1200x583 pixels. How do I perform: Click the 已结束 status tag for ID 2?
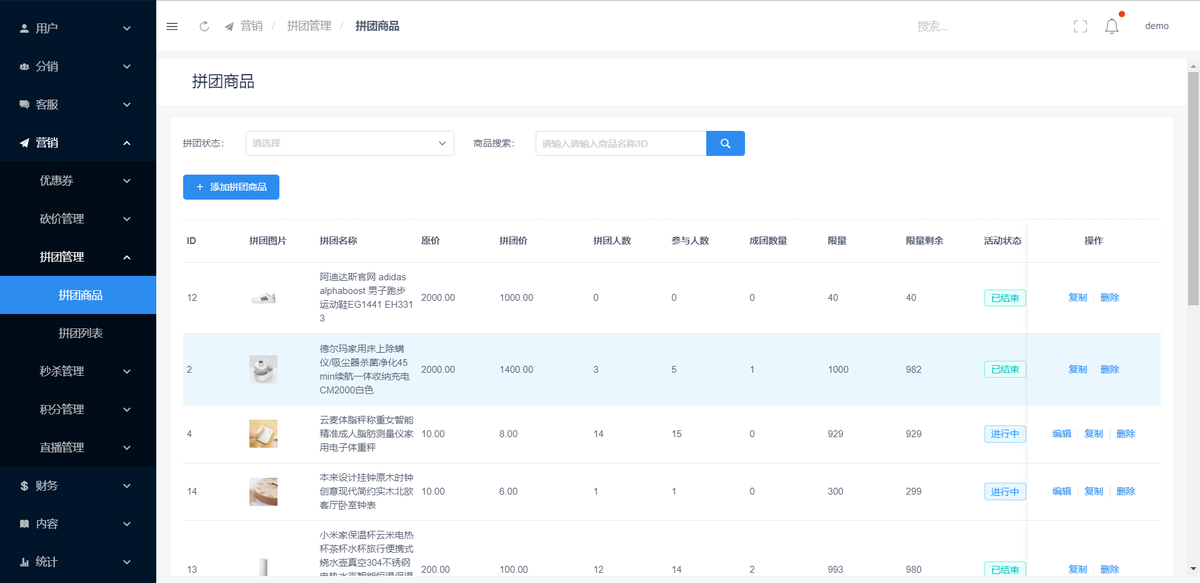coord(1005,370)
